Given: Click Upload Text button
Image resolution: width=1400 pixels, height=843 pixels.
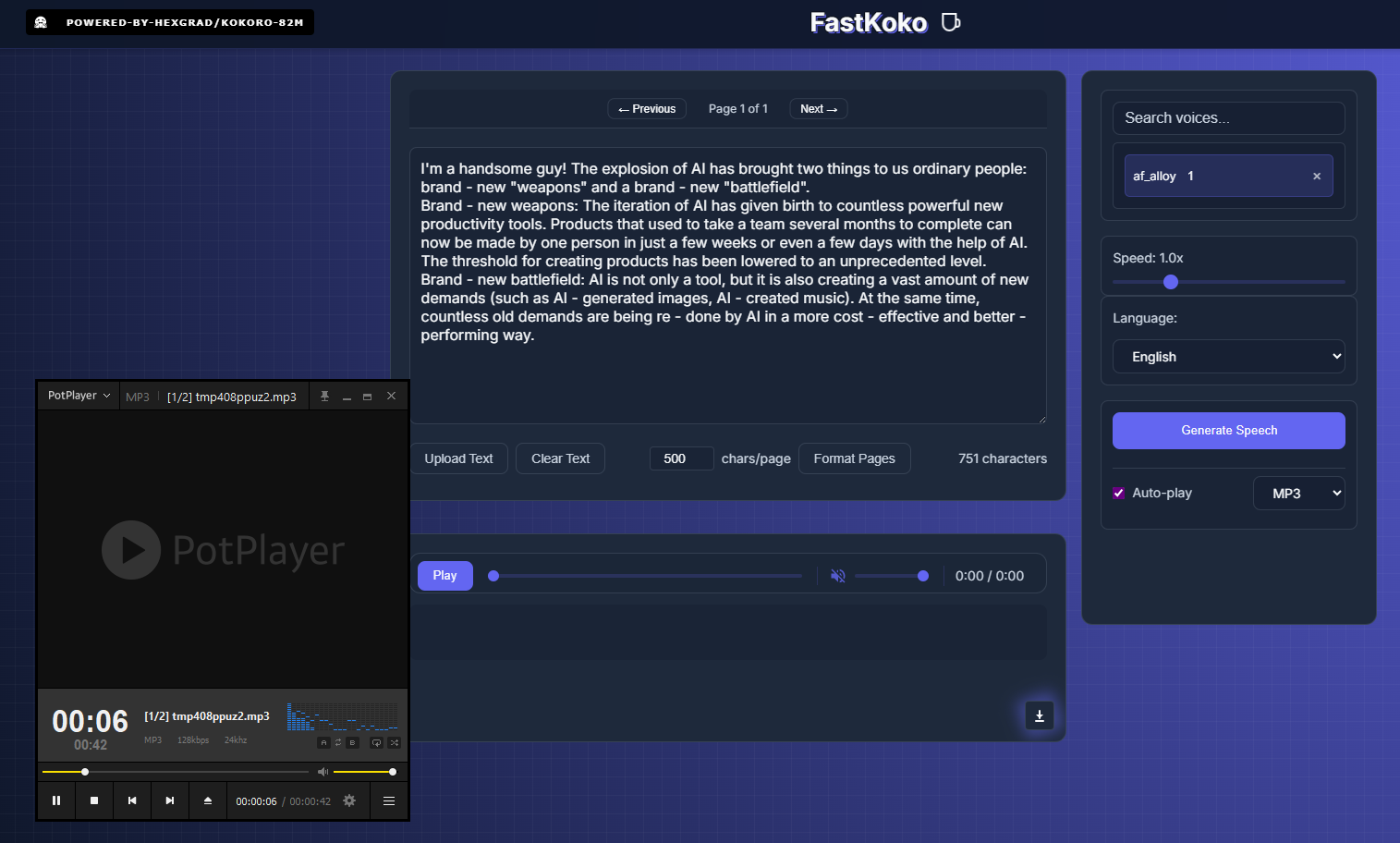Looking at the screenshot, I should point(459,458).
